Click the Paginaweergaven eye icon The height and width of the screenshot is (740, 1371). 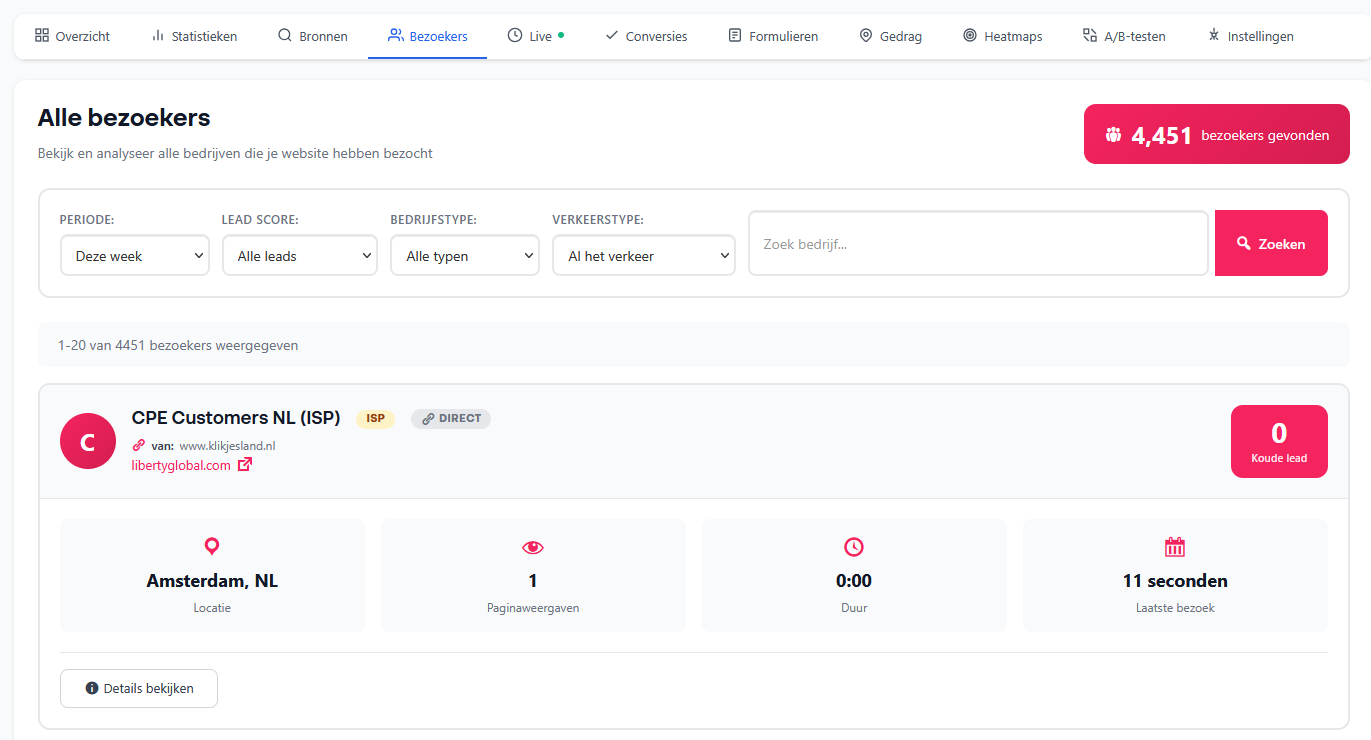coord(533,547)
